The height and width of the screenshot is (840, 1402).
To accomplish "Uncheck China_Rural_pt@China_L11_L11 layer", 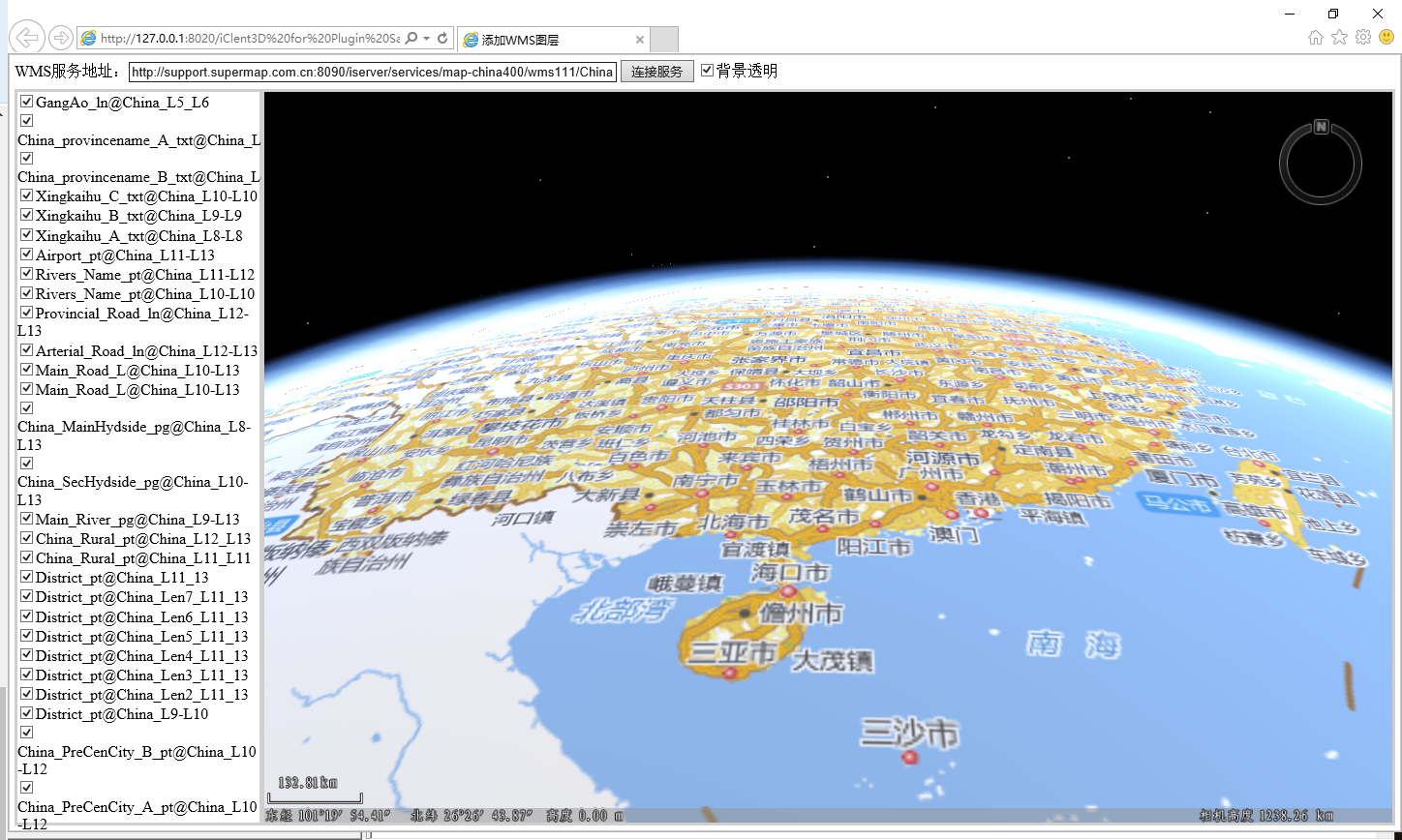I will pyautogui.click(x=27, y=557).
